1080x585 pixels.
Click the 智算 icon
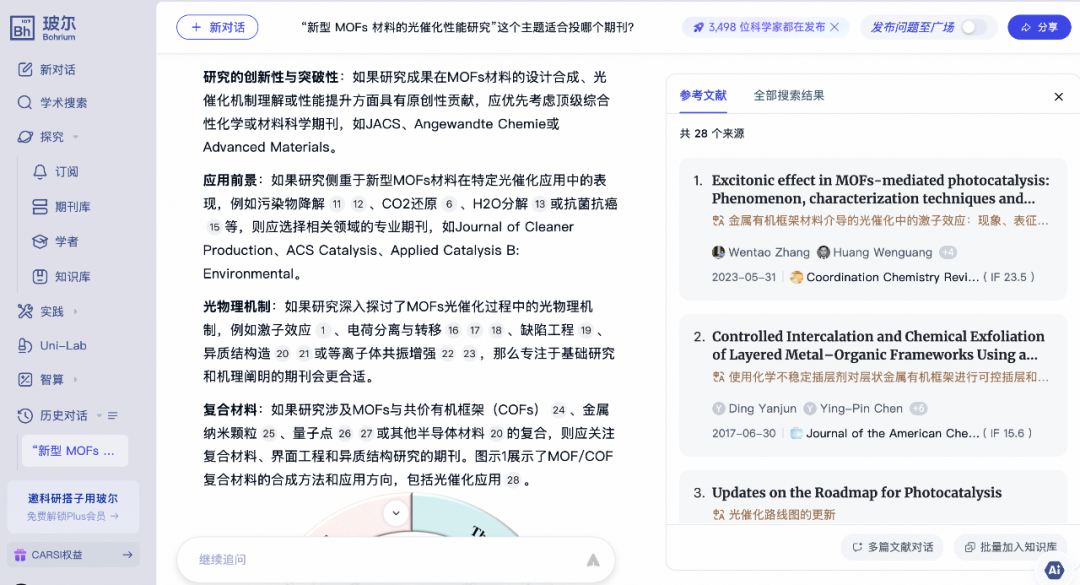pyautogui.click(x=25, y=380)
